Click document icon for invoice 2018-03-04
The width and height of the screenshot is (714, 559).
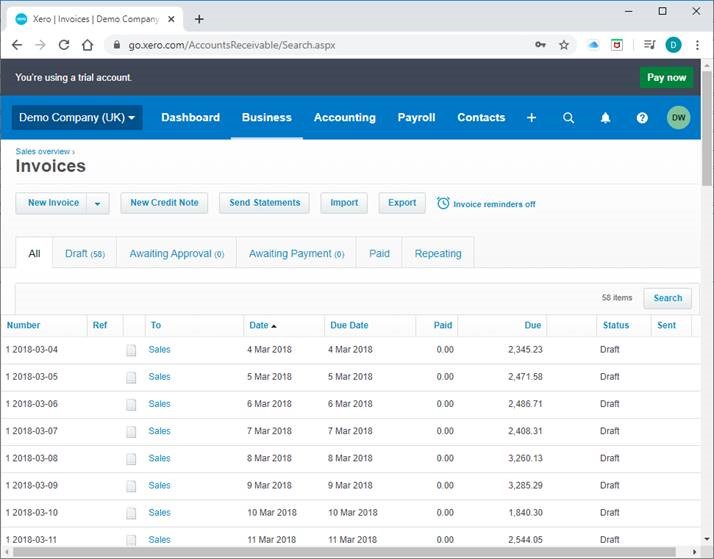pos(131,350)
